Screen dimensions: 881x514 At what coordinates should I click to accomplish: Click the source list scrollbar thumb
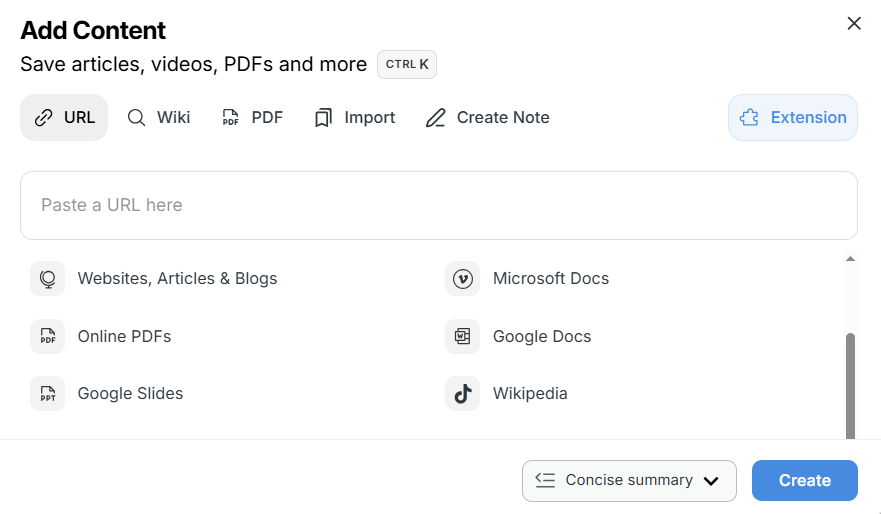pyautogui.click(x=850, y=385)
